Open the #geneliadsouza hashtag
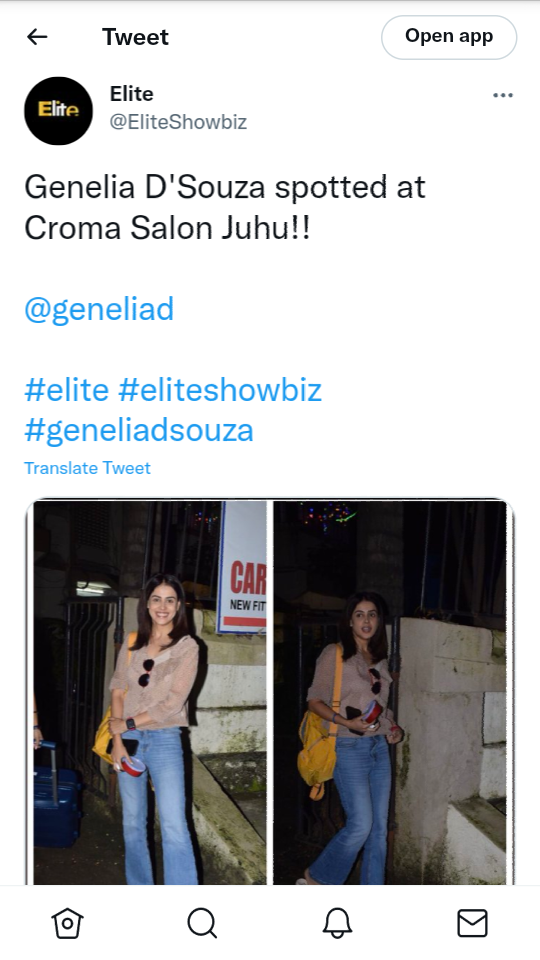 pyautogui.click(x=139, y=430)
